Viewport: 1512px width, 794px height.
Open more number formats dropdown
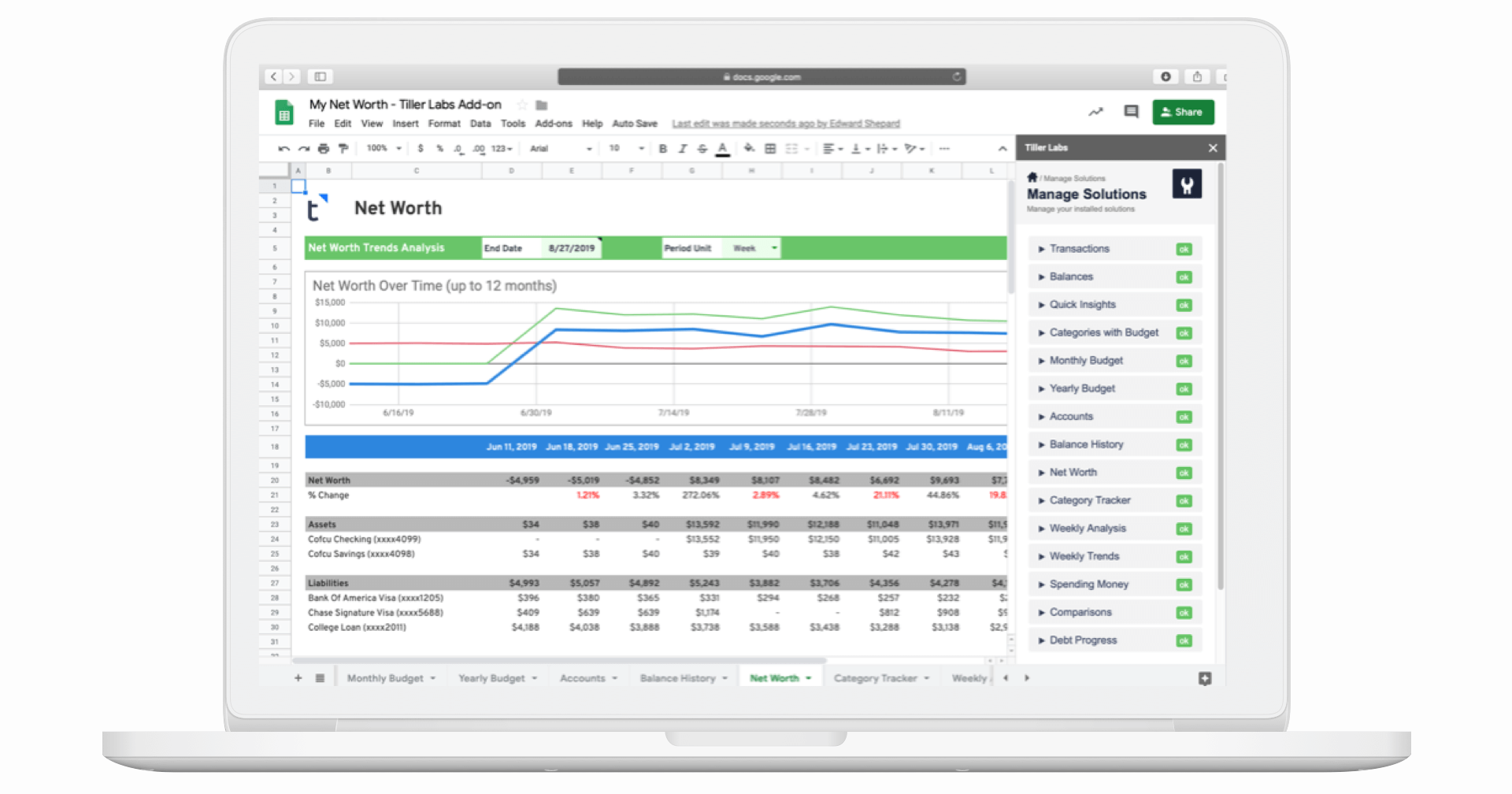click(502, 148)
